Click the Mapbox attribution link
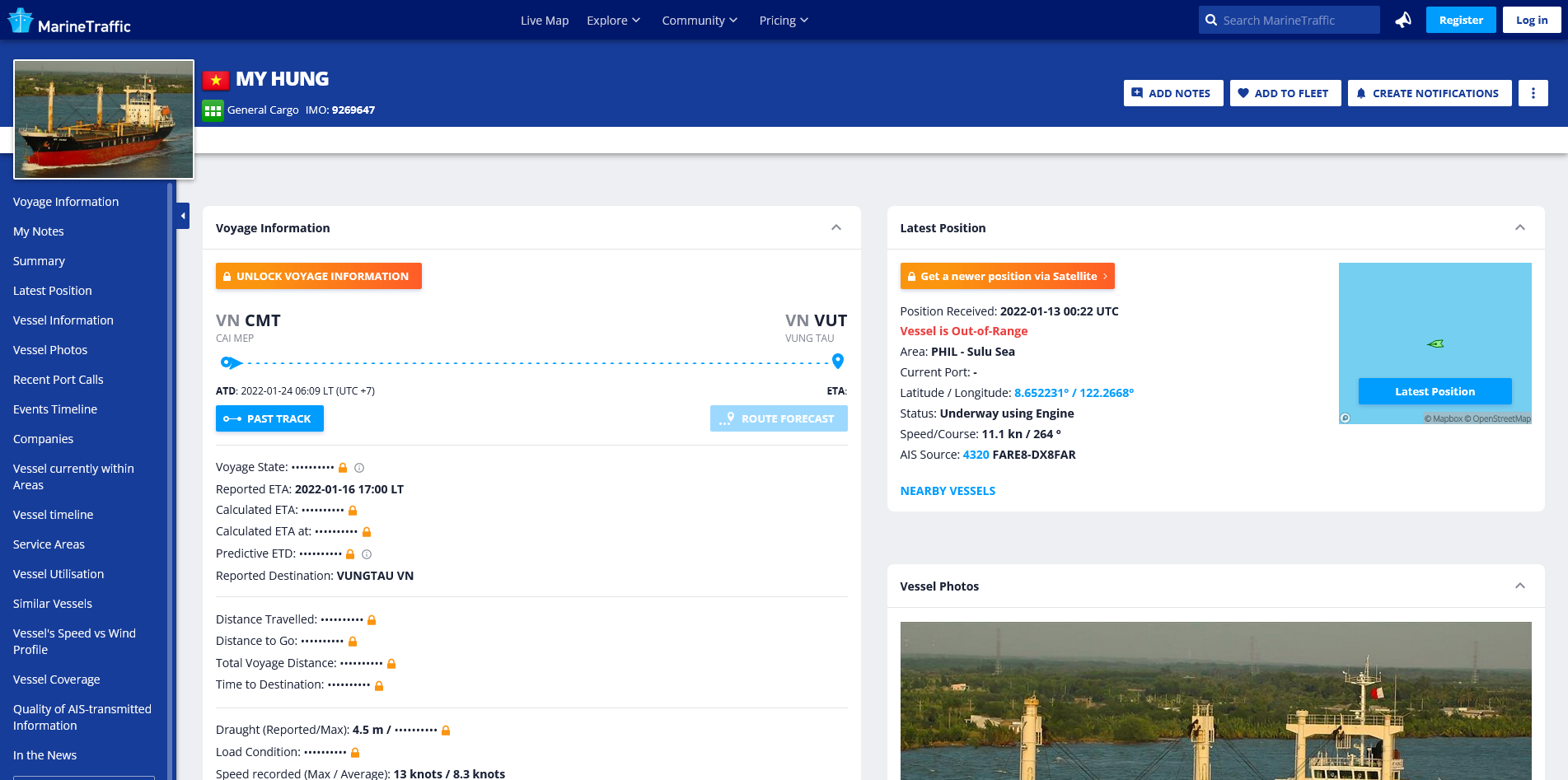 1444,418
